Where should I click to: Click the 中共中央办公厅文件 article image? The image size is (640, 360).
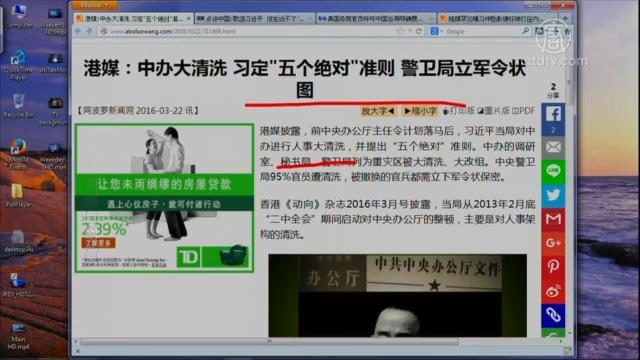point(397,296)
